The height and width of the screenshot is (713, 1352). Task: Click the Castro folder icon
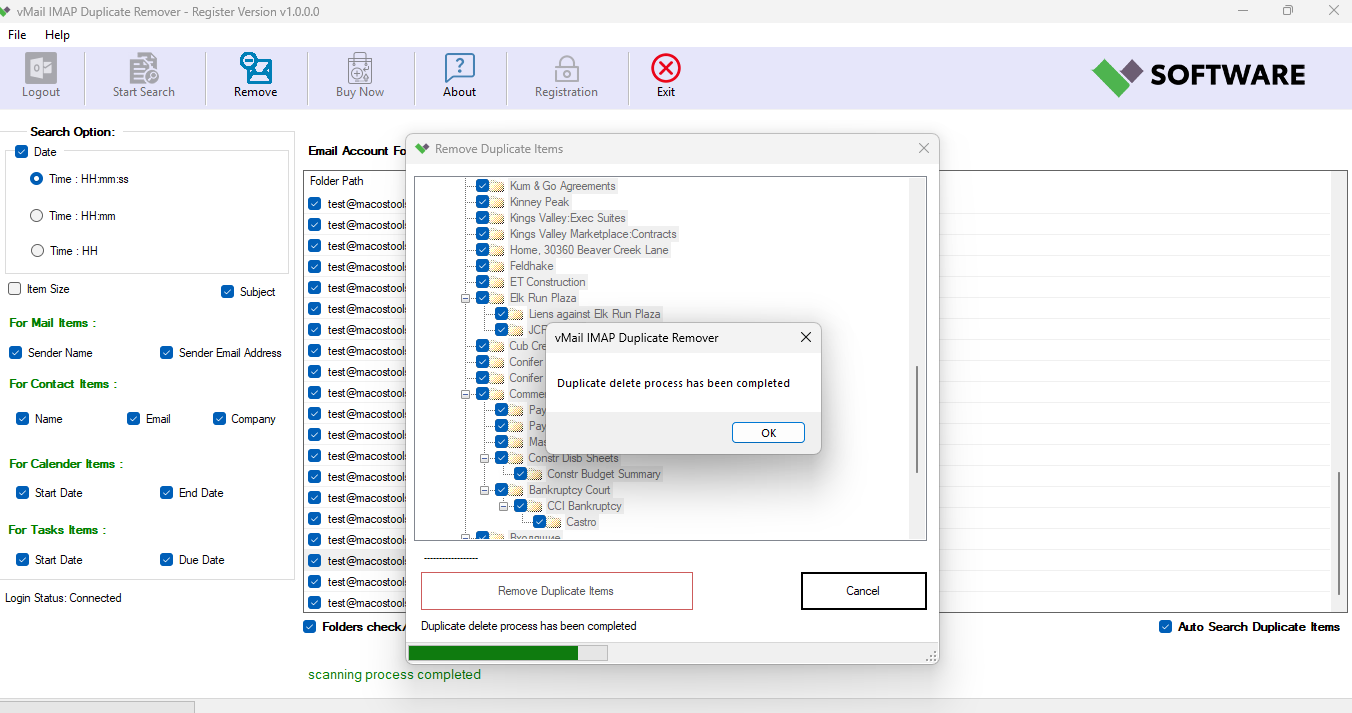[554, 522]
